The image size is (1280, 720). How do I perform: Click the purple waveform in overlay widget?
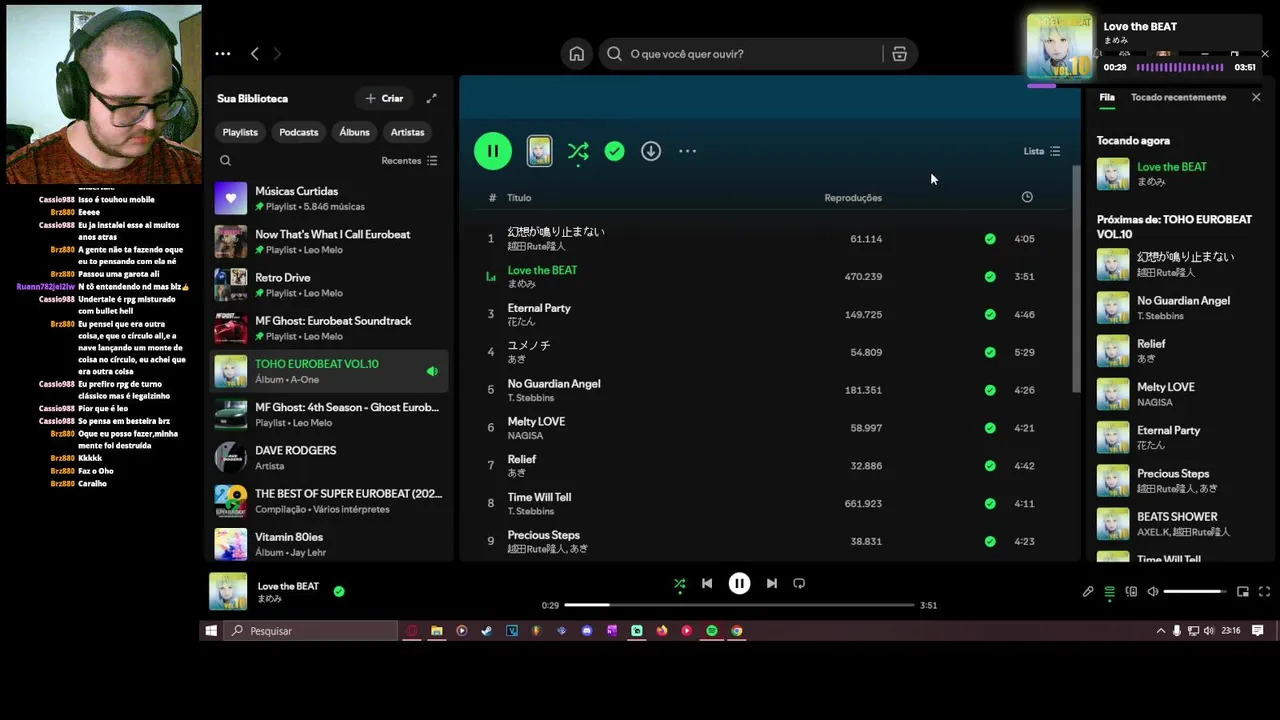point(1180,67)
